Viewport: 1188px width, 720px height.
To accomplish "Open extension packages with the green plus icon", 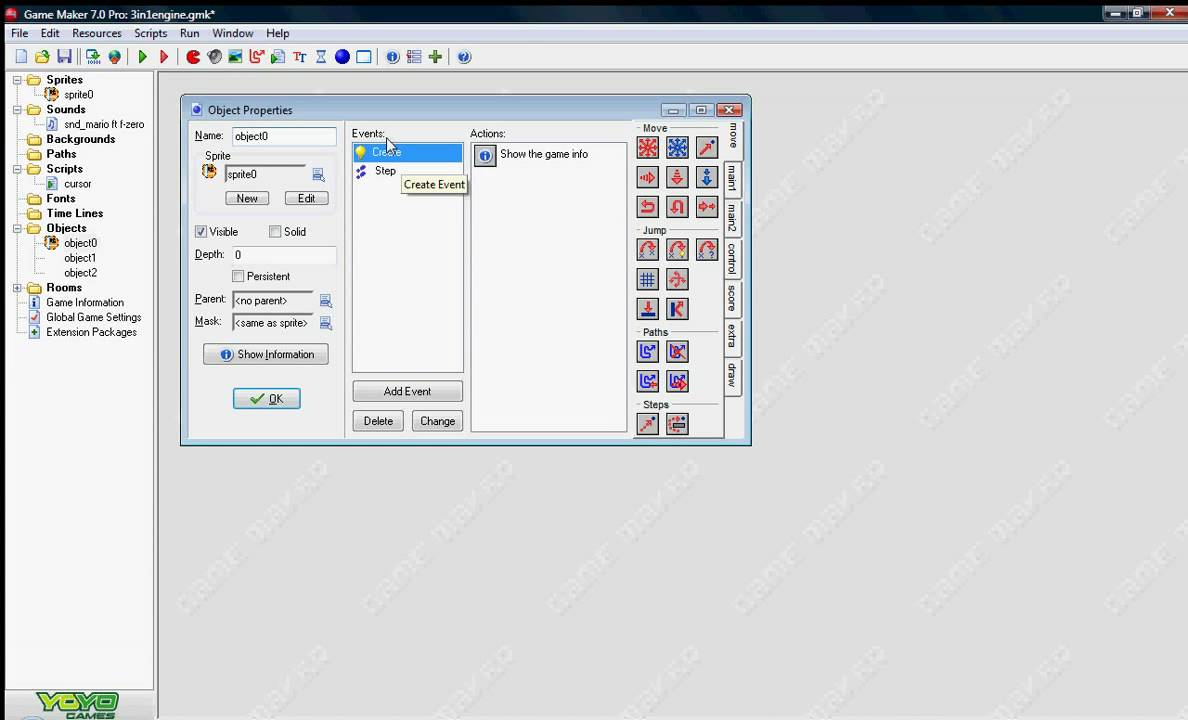I will (x=435, y=57).
